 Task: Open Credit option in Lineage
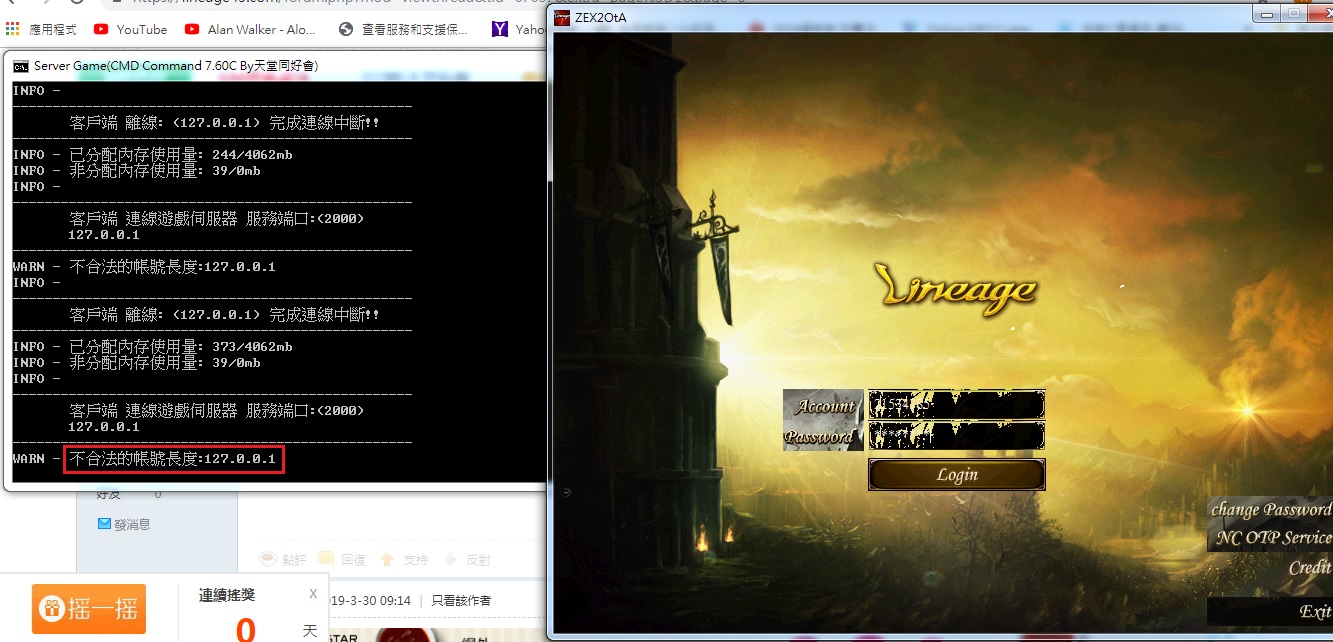click(x=1310, y=568)
